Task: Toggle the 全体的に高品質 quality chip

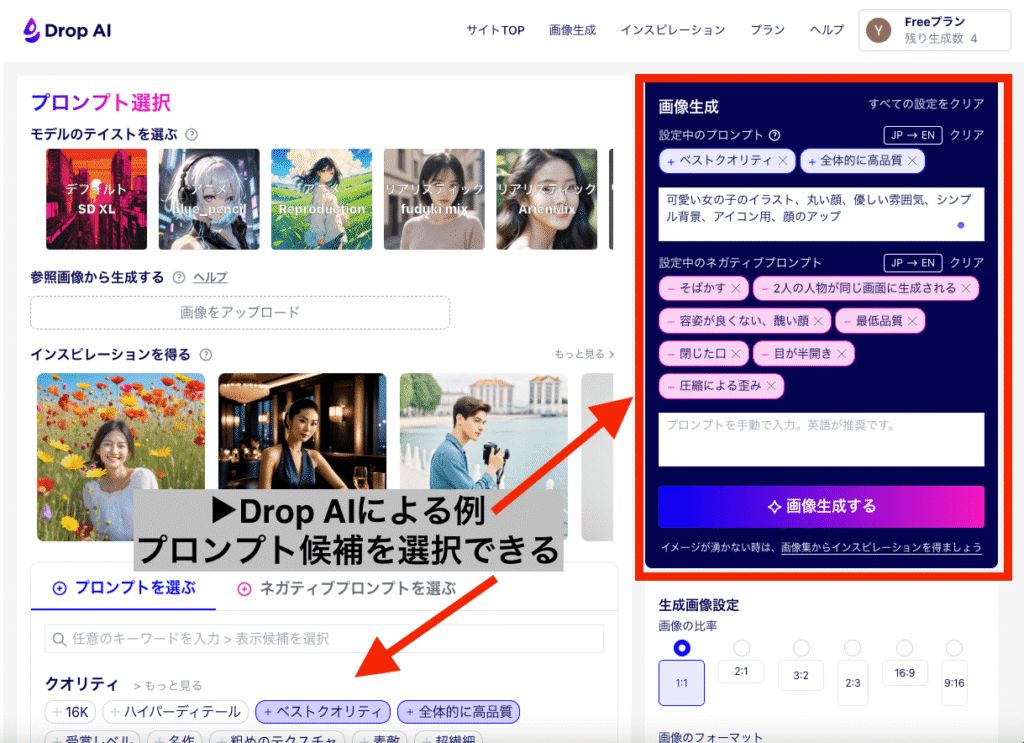Action: pyautogui.click(x=458, y=712)
